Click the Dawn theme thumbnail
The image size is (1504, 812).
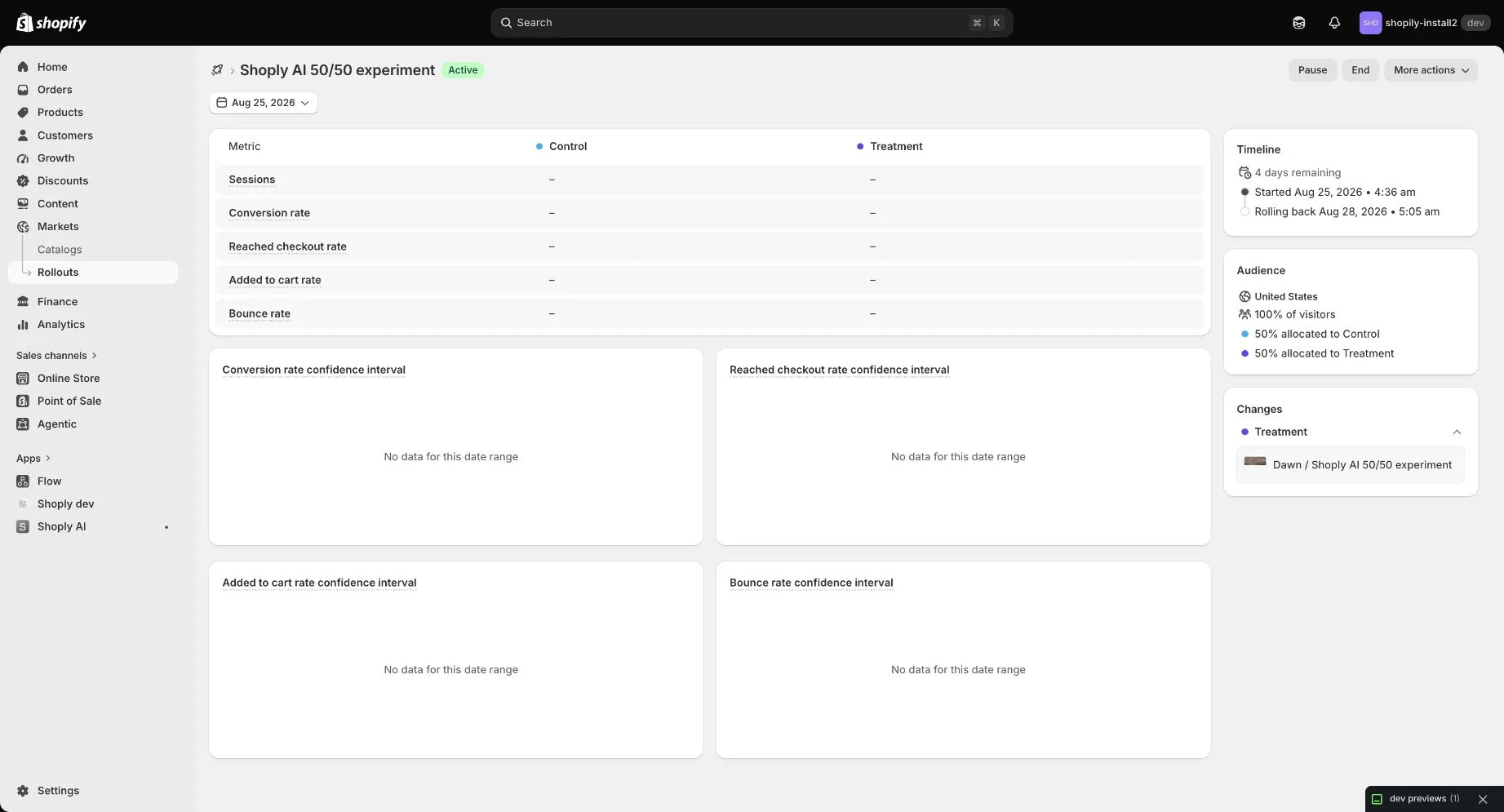[1255, 464]
